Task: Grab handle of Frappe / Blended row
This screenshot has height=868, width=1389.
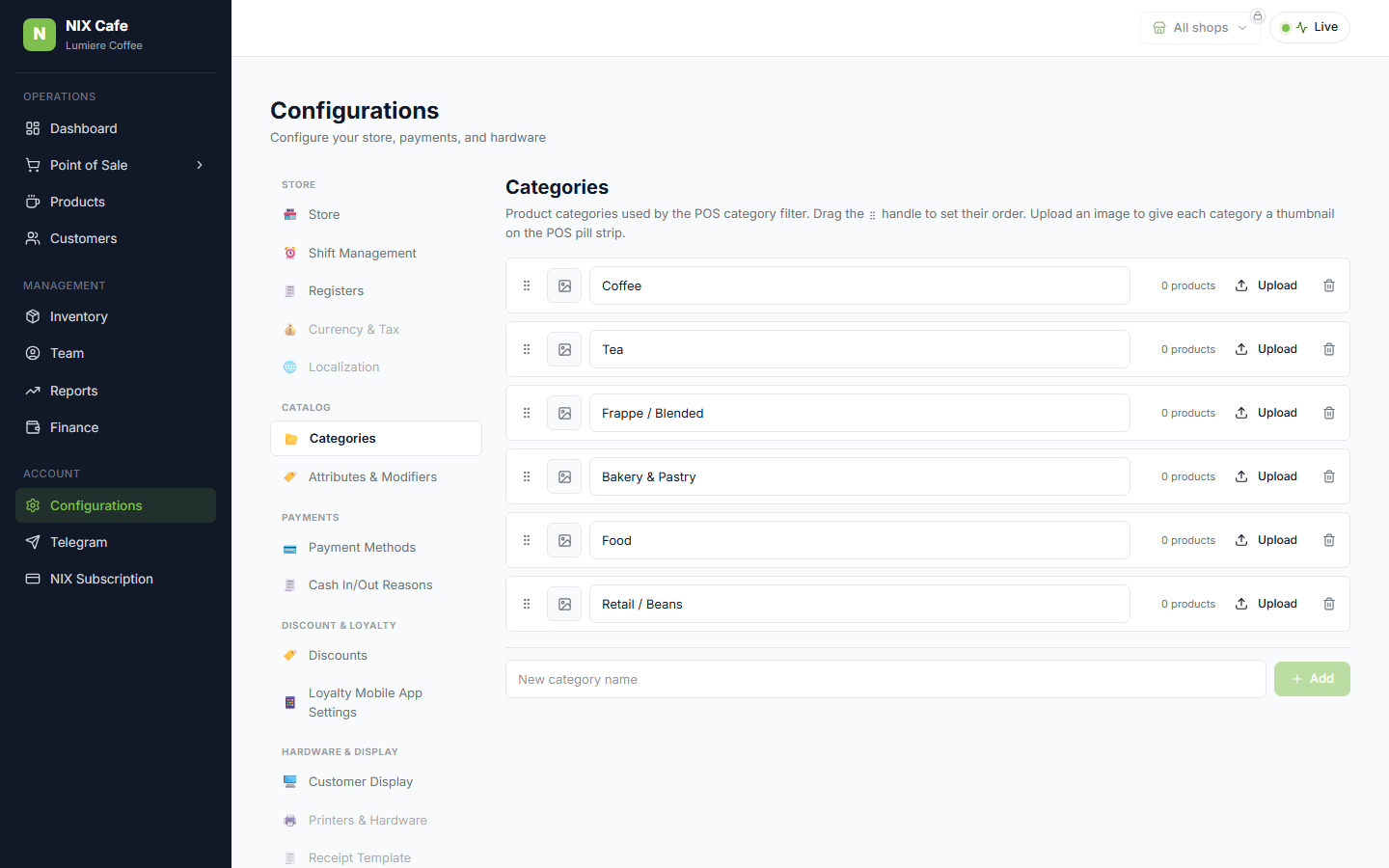Action: [x=527, y=413]
